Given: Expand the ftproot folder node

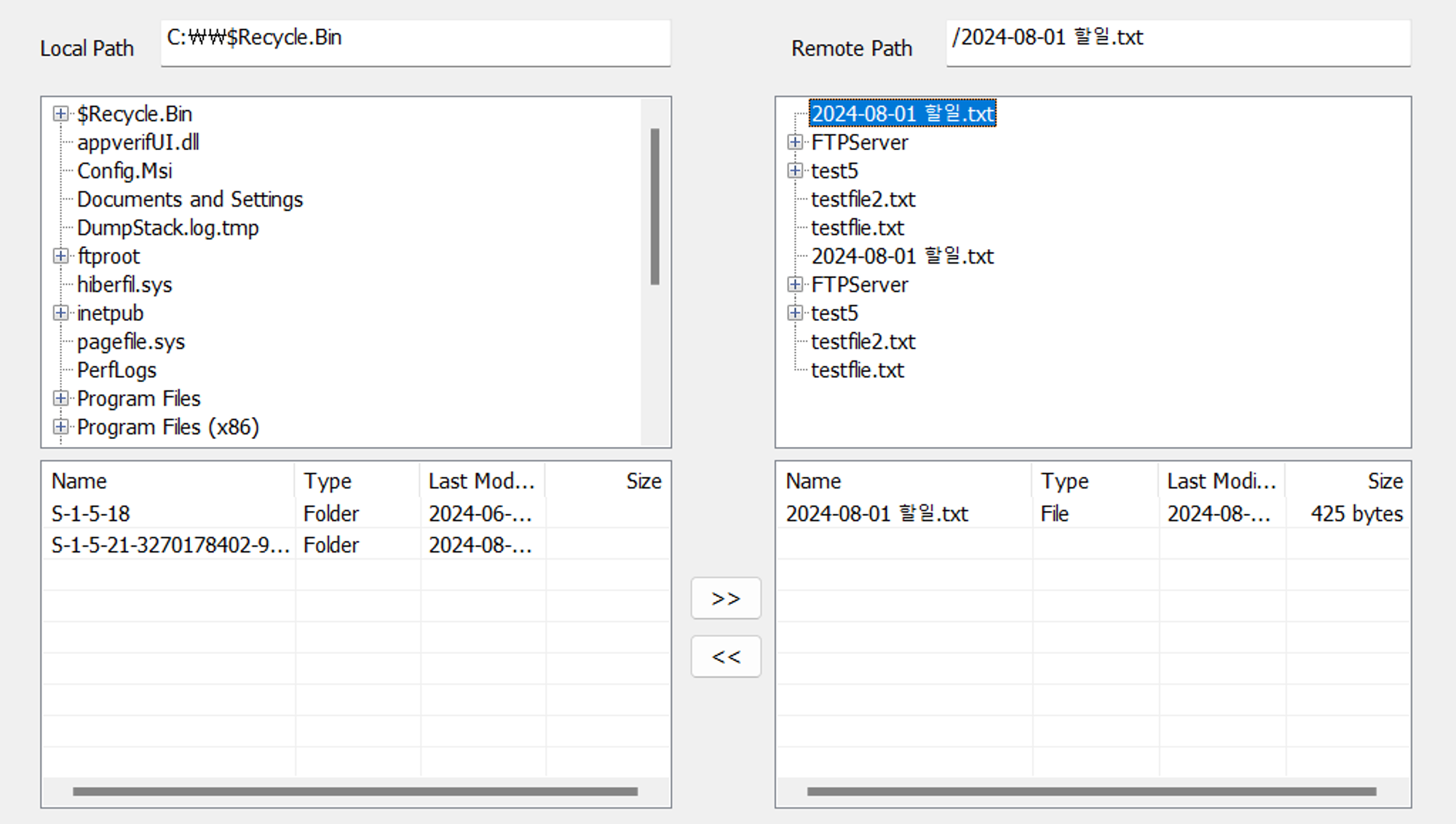Looking at the screenshot, I should (60, 256).
